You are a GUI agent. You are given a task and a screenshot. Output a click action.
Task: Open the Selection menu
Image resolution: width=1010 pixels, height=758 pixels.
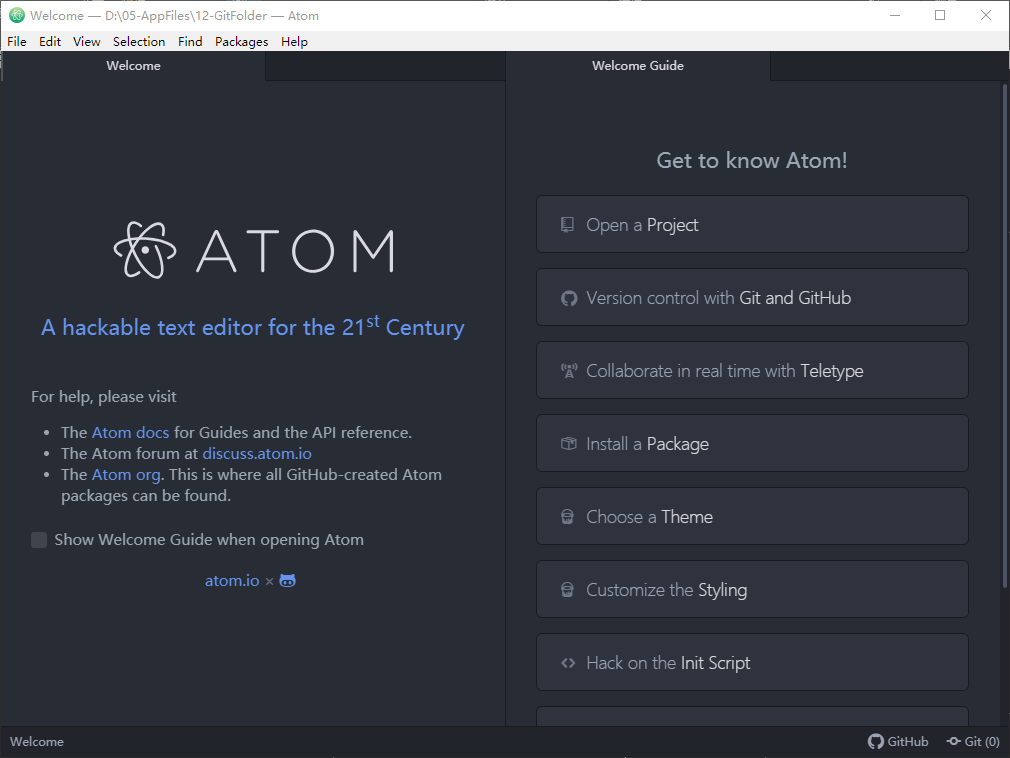[139, 41]
